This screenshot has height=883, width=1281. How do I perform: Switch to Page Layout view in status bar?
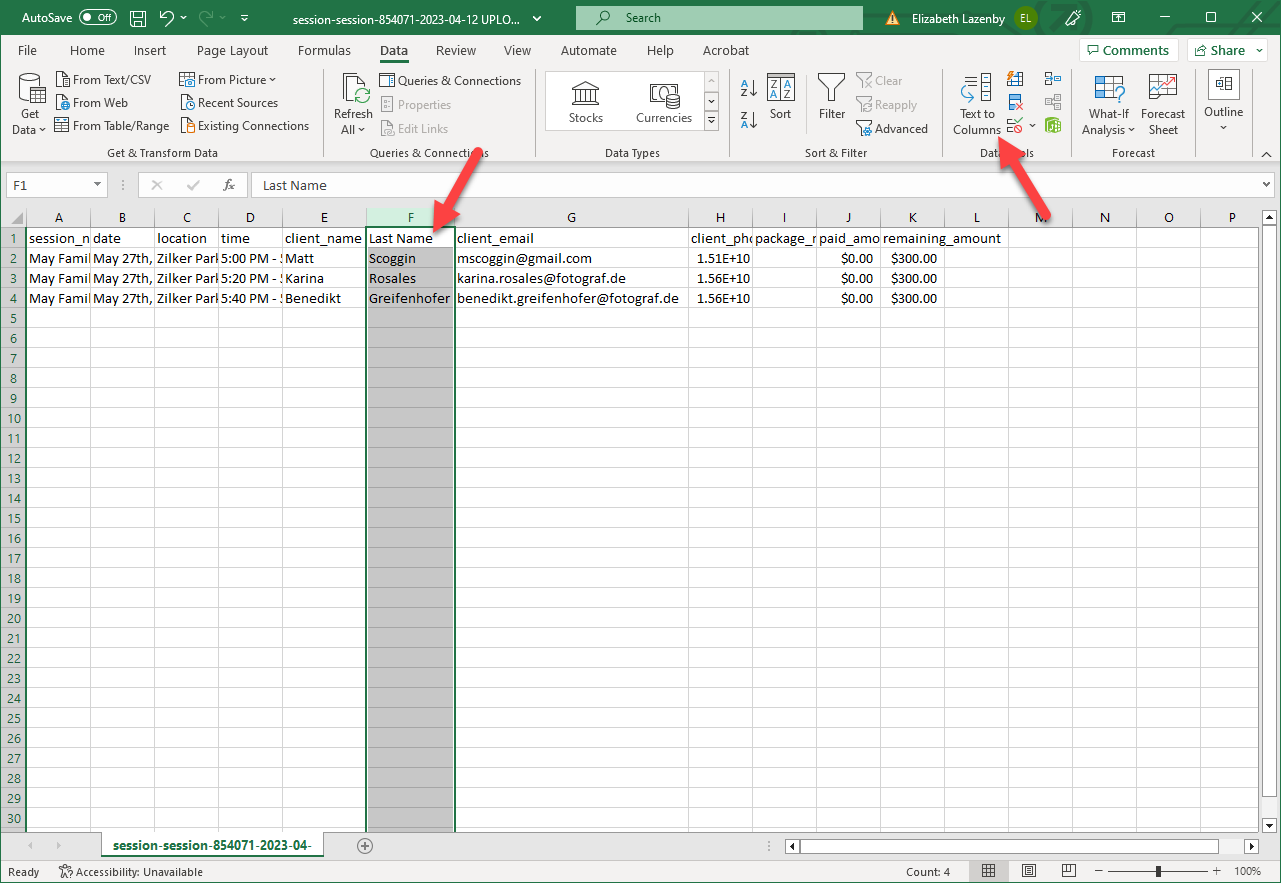tap(1029, 871)
